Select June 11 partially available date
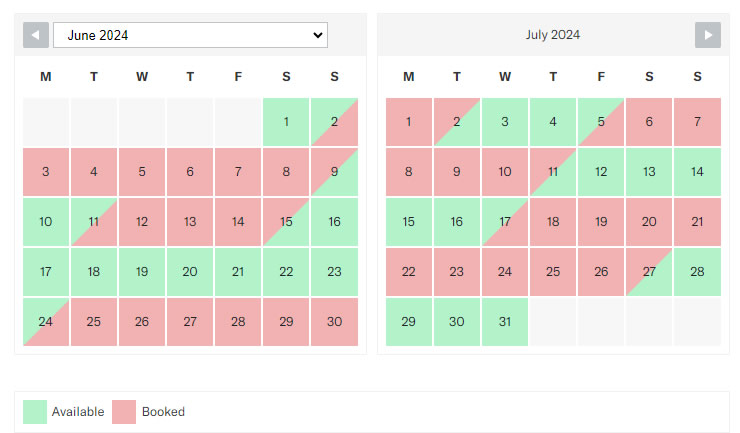The image size is (740, 433). click(x=94, y=222)
